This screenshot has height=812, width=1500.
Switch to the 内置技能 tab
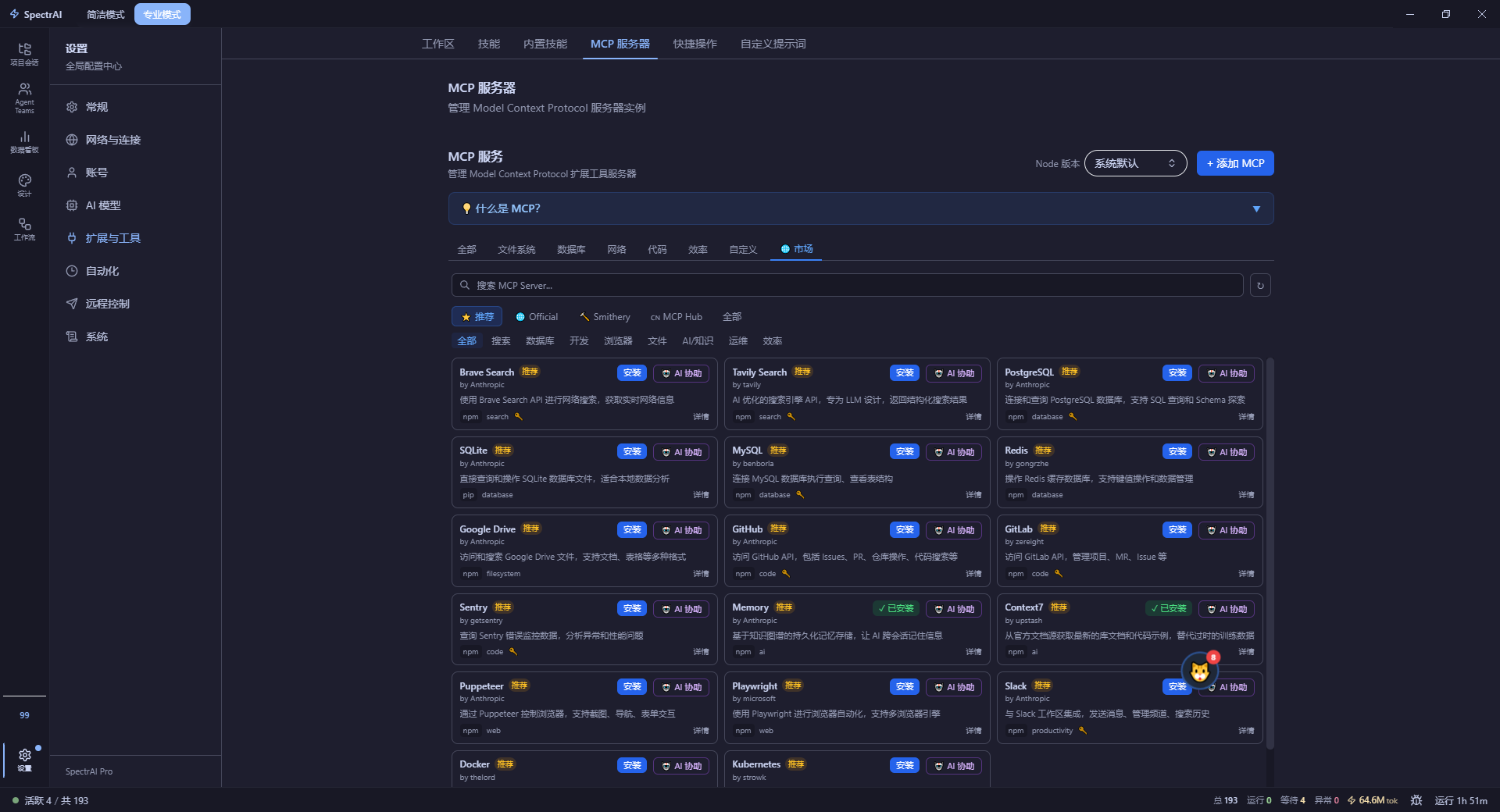(545, 44)
